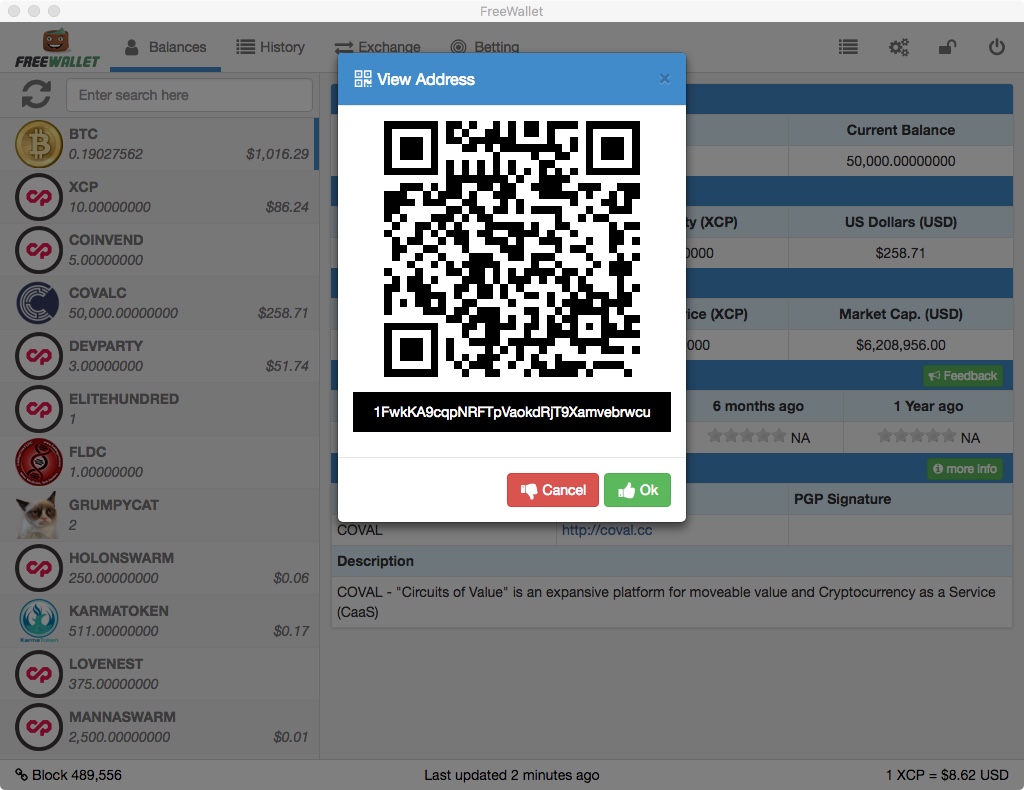Select the COVALC token icon

tap(39, 302)
